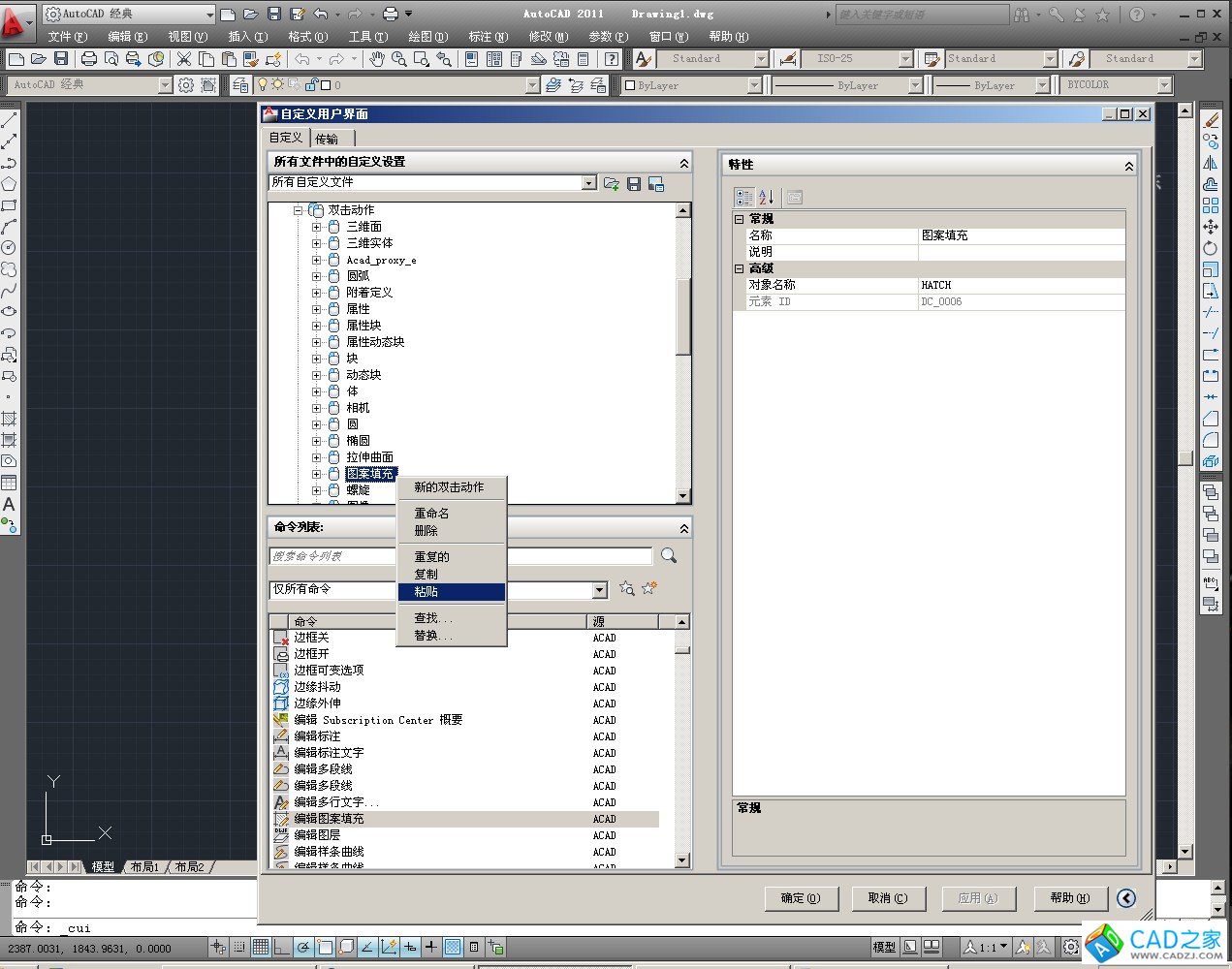Viewport: 1232px width, 969px height.
Task: Click the Save icon in quick access toolbar
Action: click(274, 14)
